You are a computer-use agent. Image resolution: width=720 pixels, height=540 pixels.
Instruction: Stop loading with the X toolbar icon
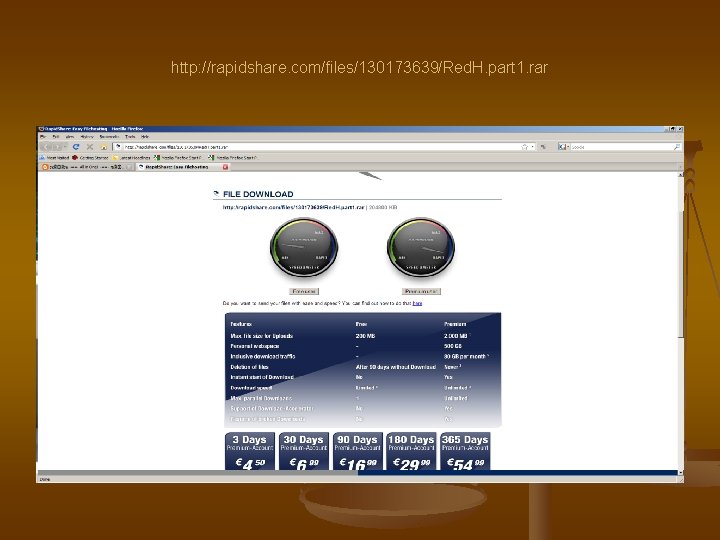point(90,147)
